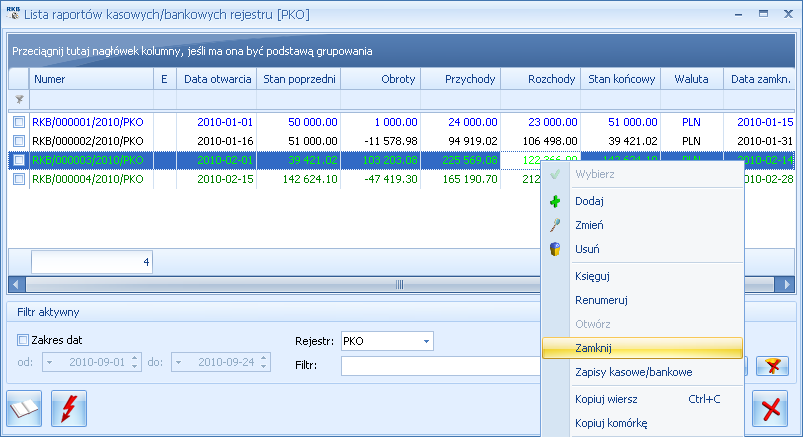The image size is (803, 437).
Task: Click the red lightning bolt button
Action: pos(69,408)
